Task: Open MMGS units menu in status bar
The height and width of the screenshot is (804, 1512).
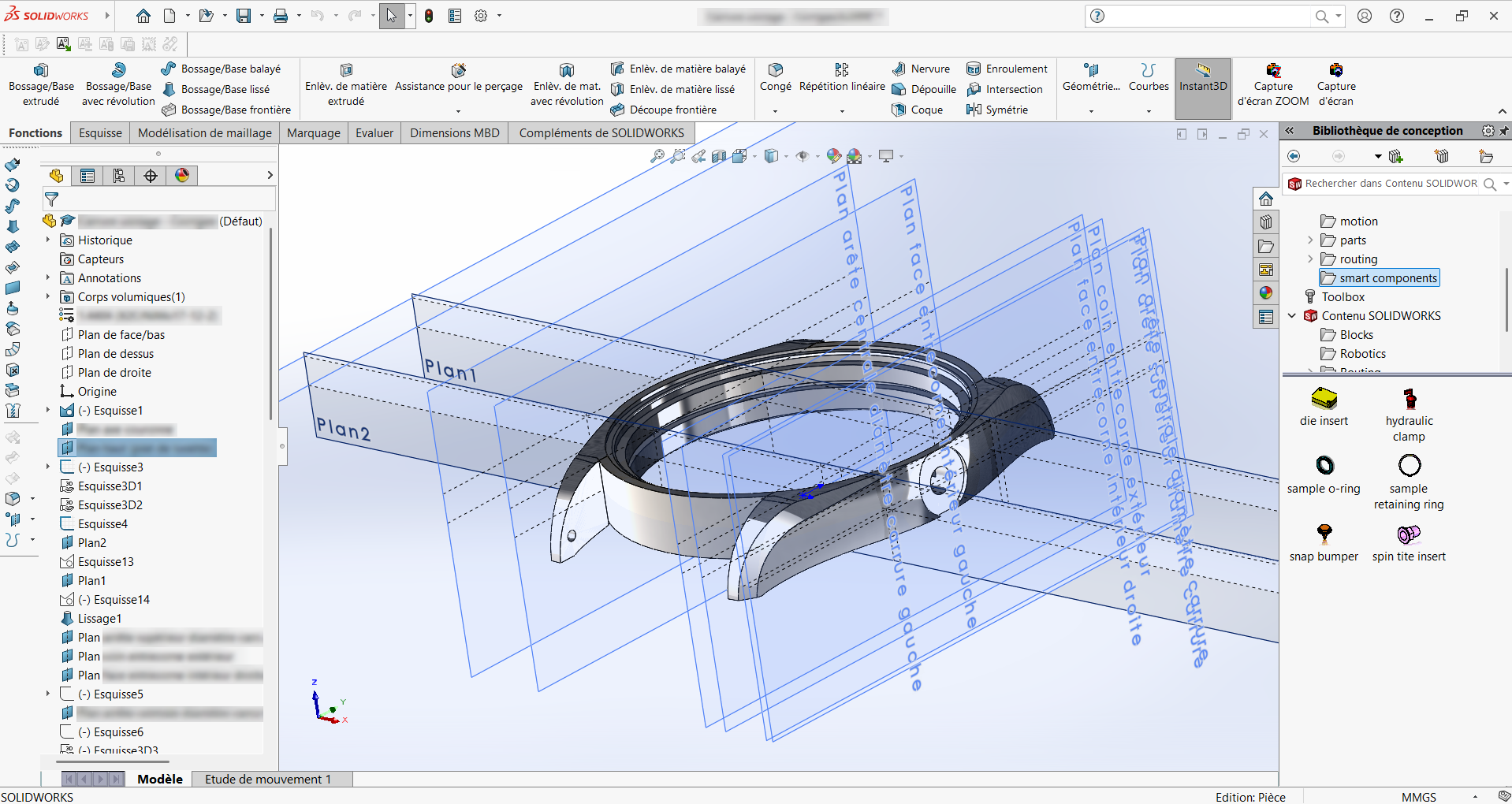Action: [1419, 797]
